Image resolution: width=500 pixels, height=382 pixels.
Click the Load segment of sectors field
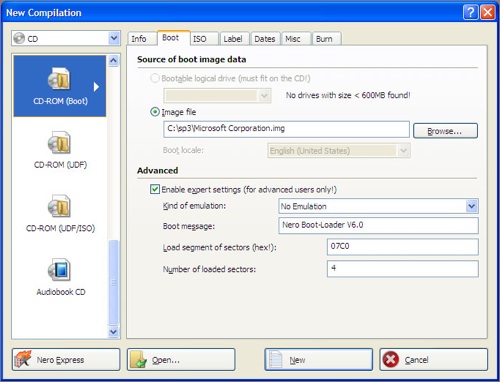coord(403,247)
